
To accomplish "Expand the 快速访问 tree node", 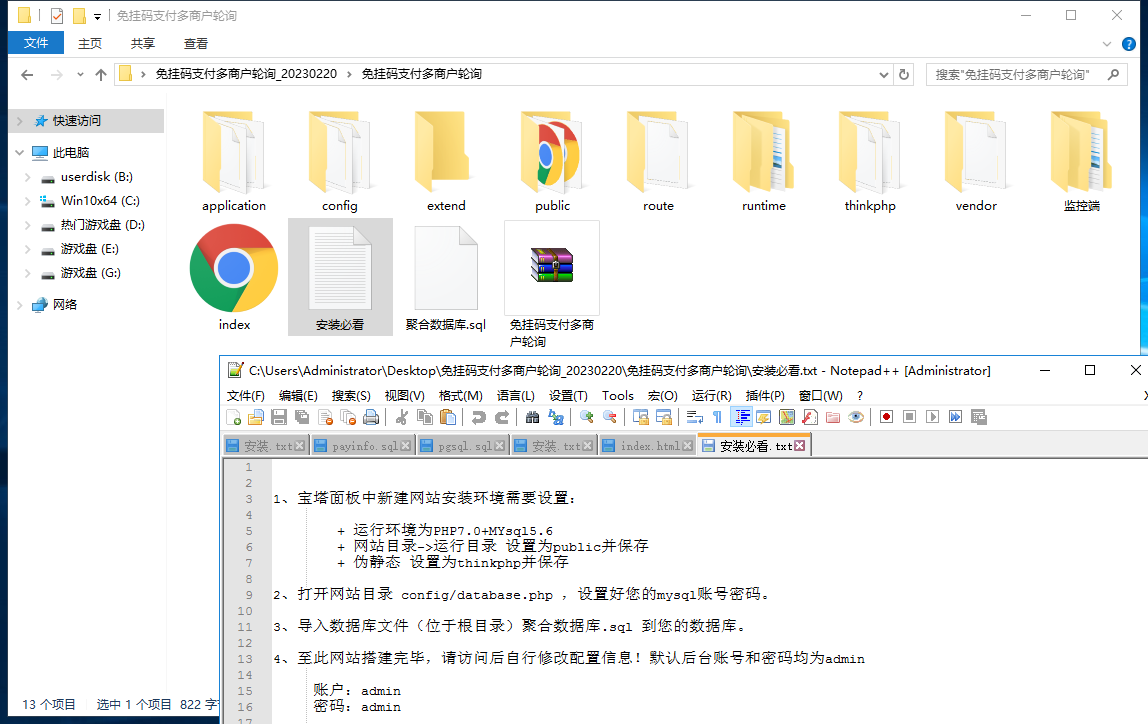I will tap(19, 121).
